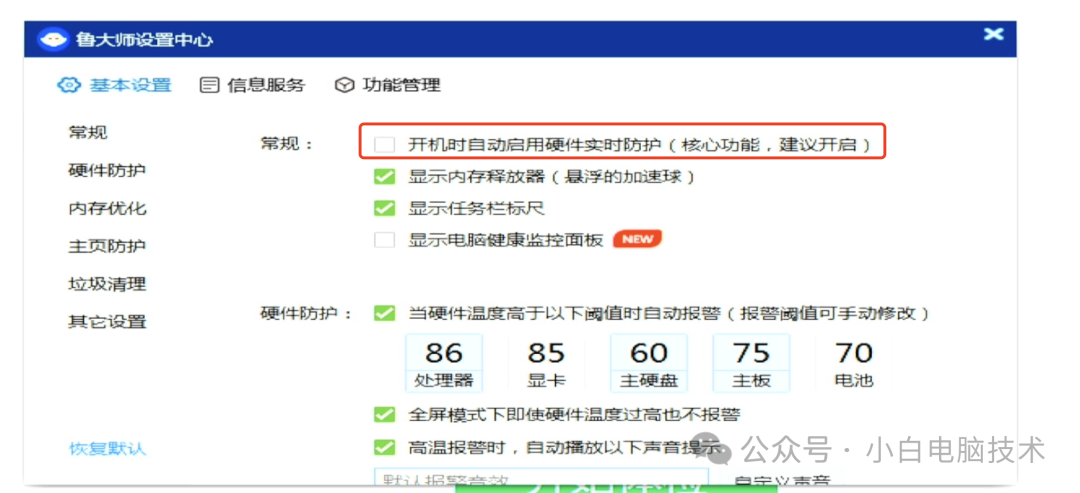Image resolution: width=1080 pixels, height=493 pixels.
Task: Enable 开机时自动启用硬件实时防护 checkbox
Action: pos(384,145)
